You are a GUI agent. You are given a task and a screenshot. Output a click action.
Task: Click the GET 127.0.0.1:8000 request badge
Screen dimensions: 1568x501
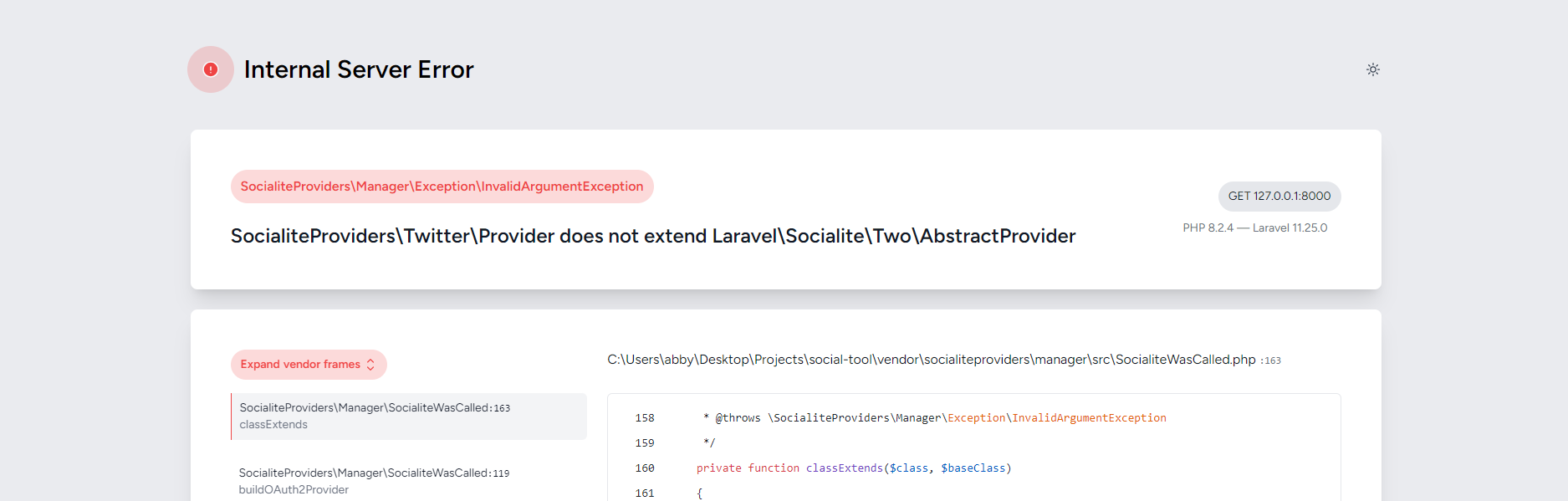point(1279,197)
